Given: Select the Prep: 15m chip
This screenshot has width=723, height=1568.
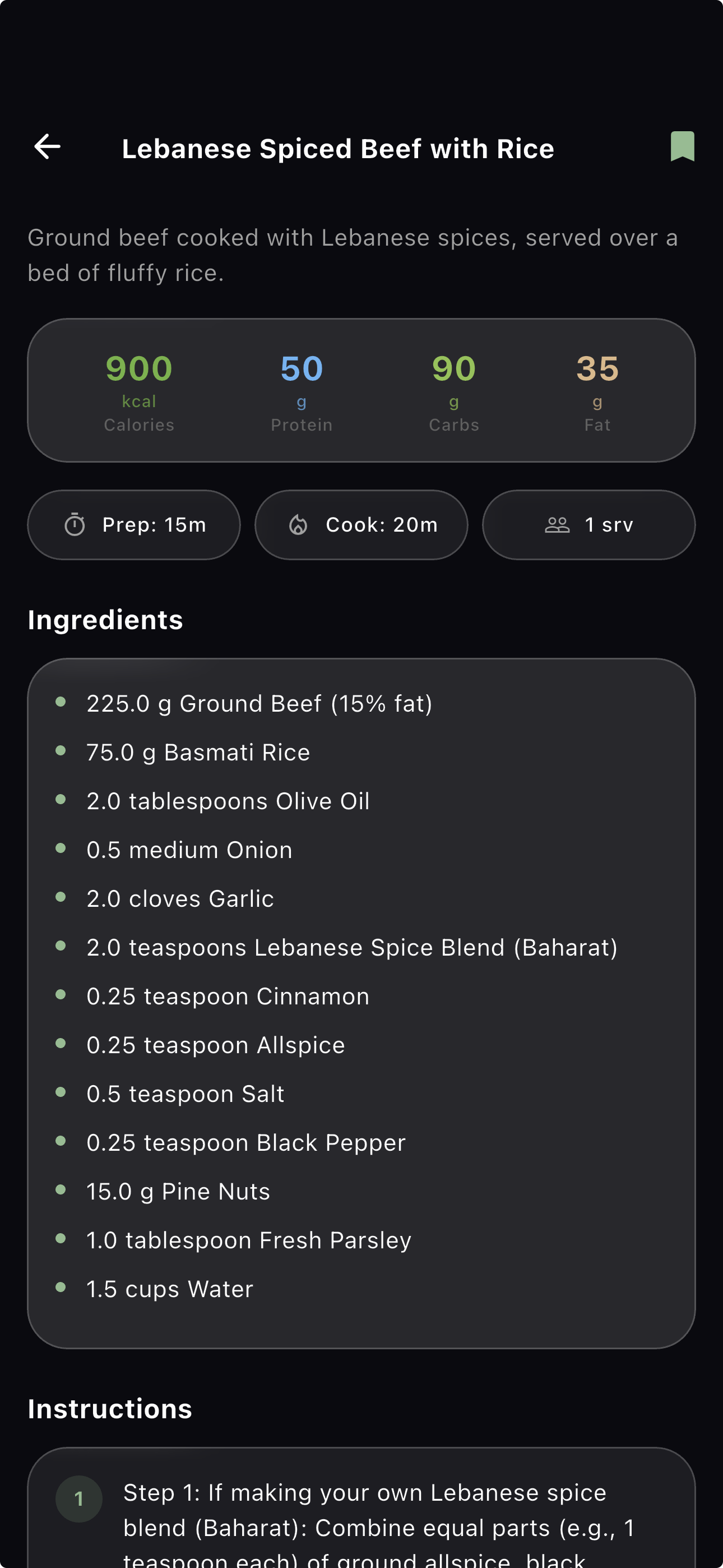Looking at the screenshot, I should 134,525.
